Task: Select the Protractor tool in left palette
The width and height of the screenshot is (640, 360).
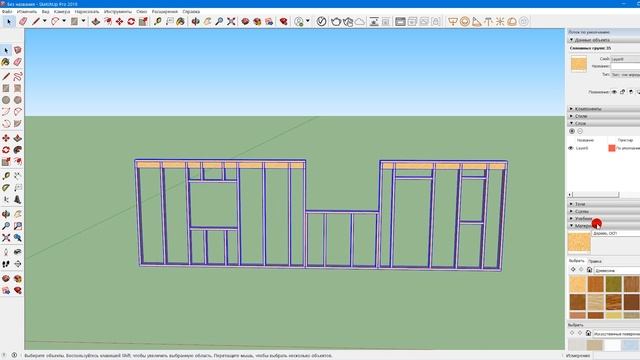Action: (x=6, y=187)
